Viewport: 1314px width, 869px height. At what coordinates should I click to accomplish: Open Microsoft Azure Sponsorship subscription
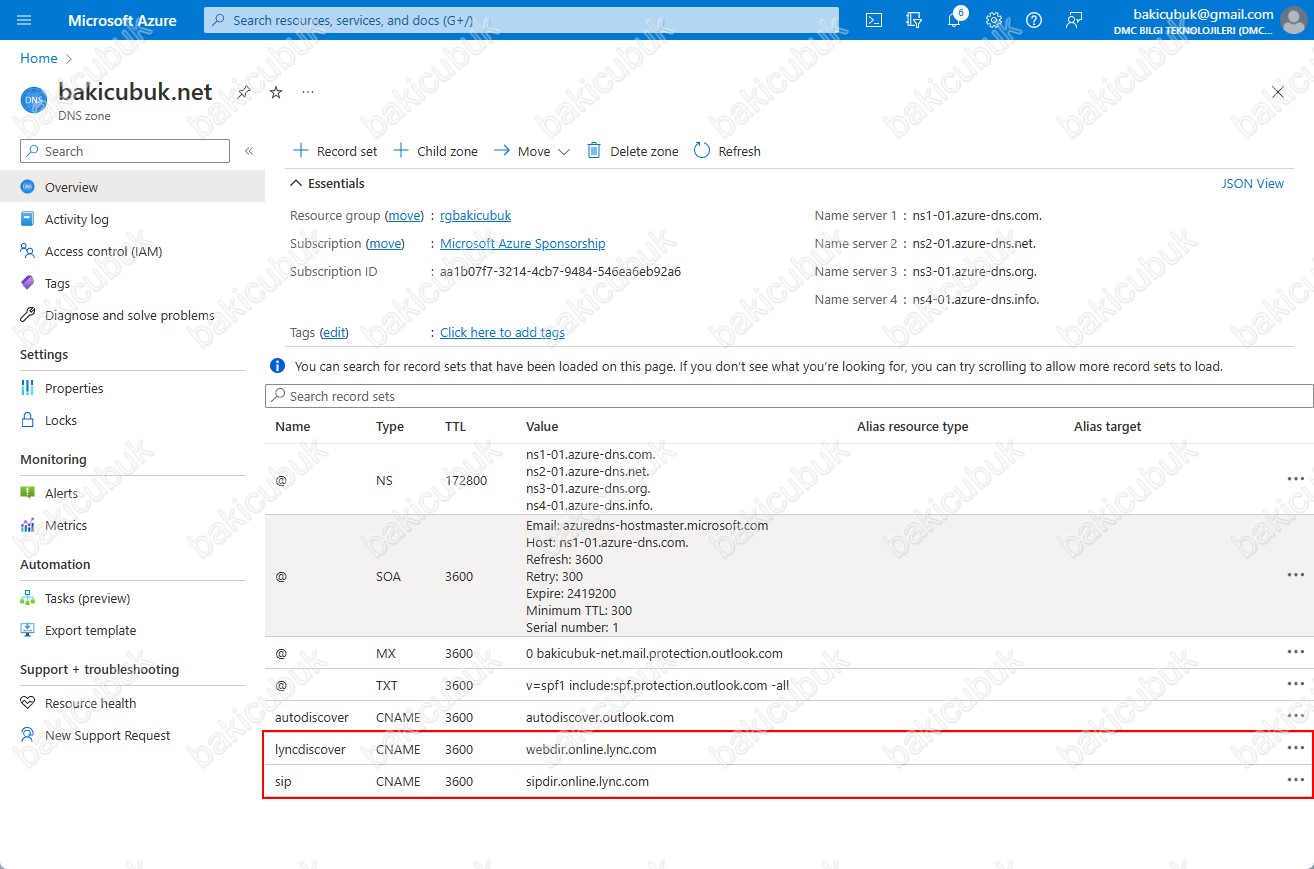pyautogui.click(x=522, y=243)
